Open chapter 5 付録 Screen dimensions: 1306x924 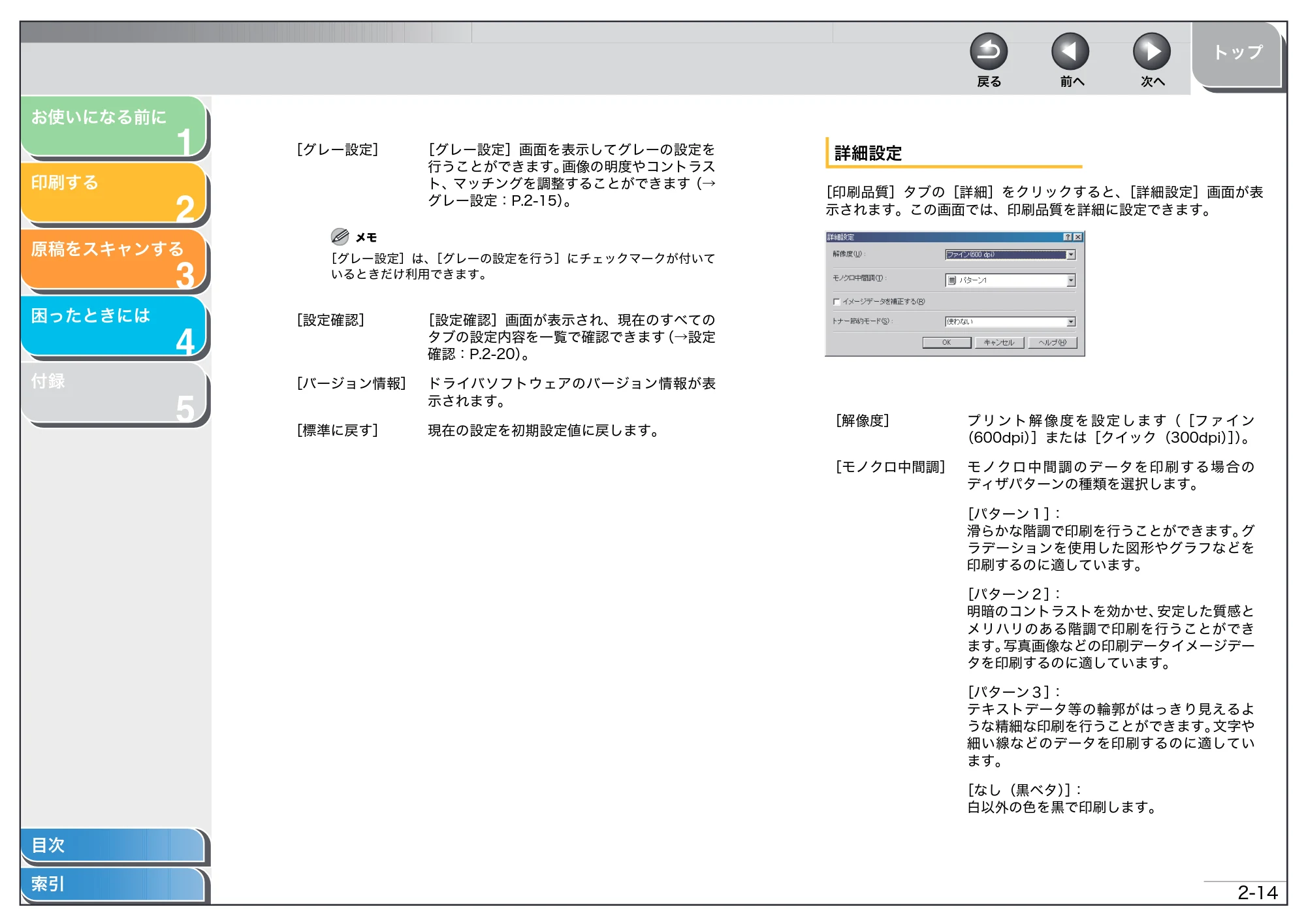[x=114, y=393]
